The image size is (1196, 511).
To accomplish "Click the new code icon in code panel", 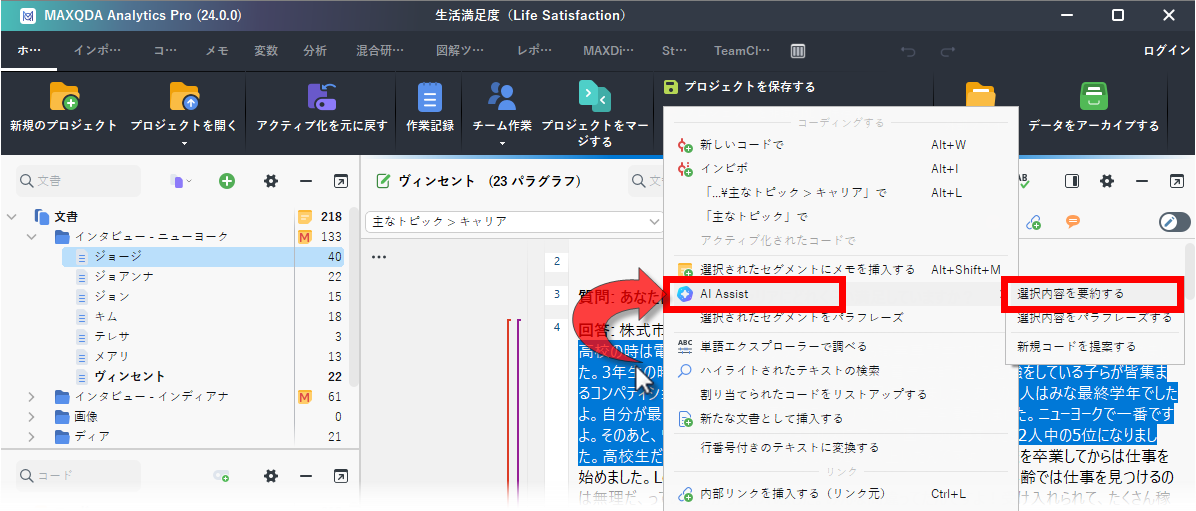I will [x=221, y=476].
